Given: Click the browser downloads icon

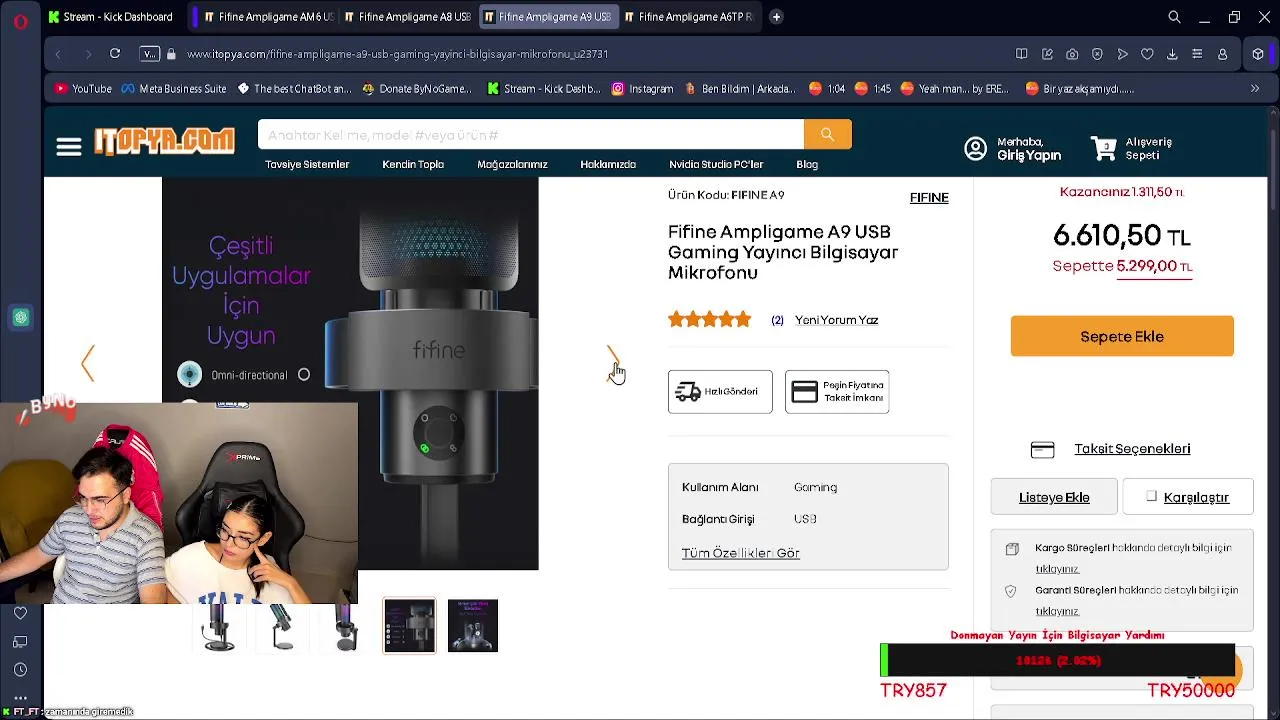Looking at the screenshot, I should click(1172, 54).
